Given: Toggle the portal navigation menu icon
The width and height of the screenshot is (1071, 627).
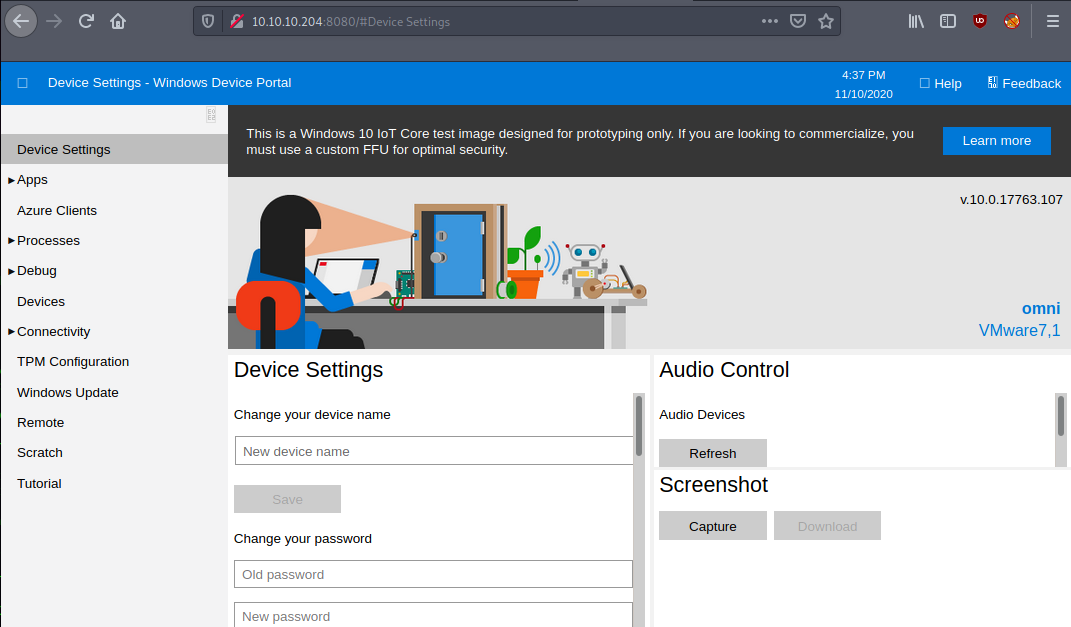Looking at the screenshot, I should click(x=23, y=83).
